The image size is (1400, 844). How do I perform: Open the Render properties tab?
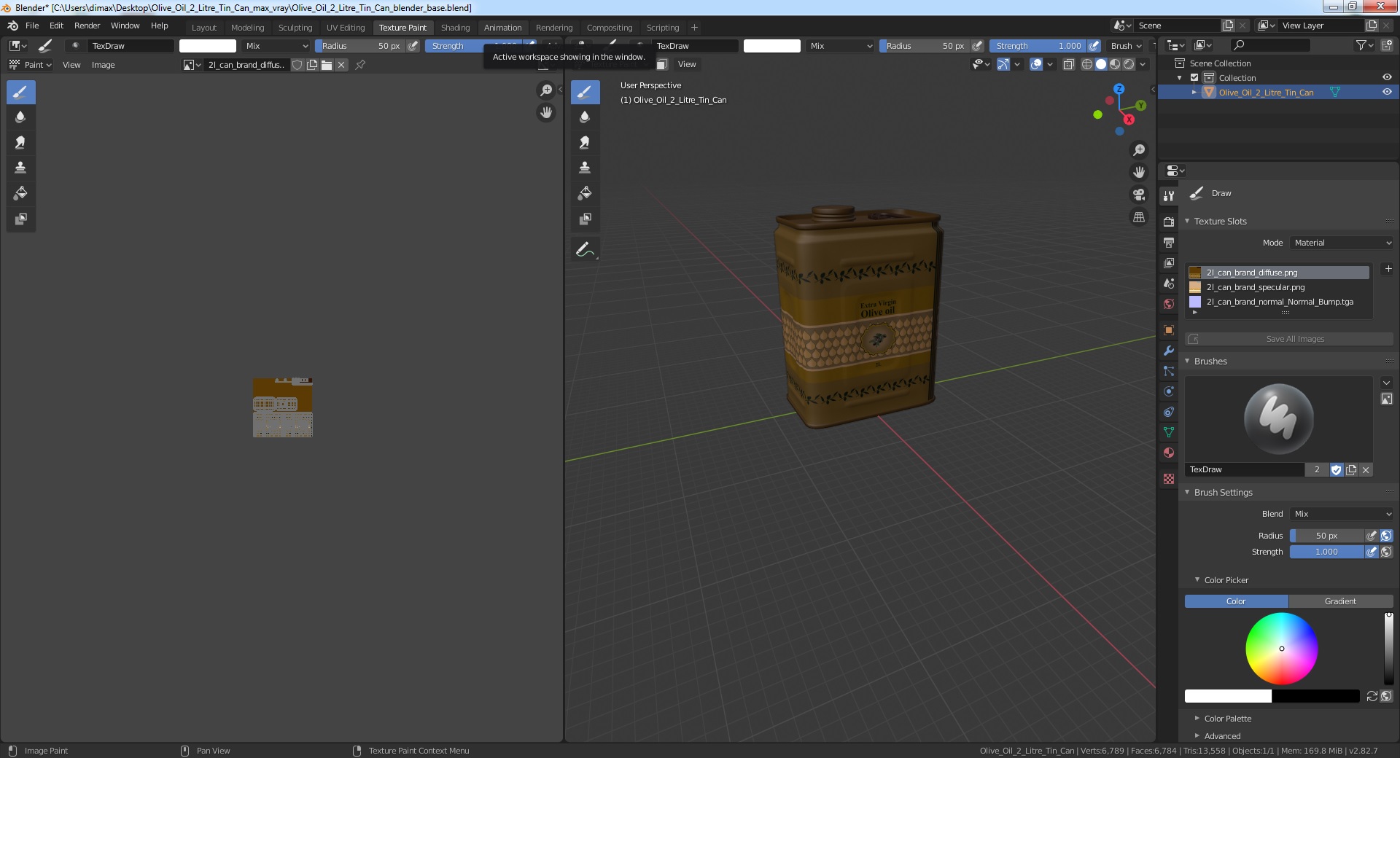coord(1169,222)
